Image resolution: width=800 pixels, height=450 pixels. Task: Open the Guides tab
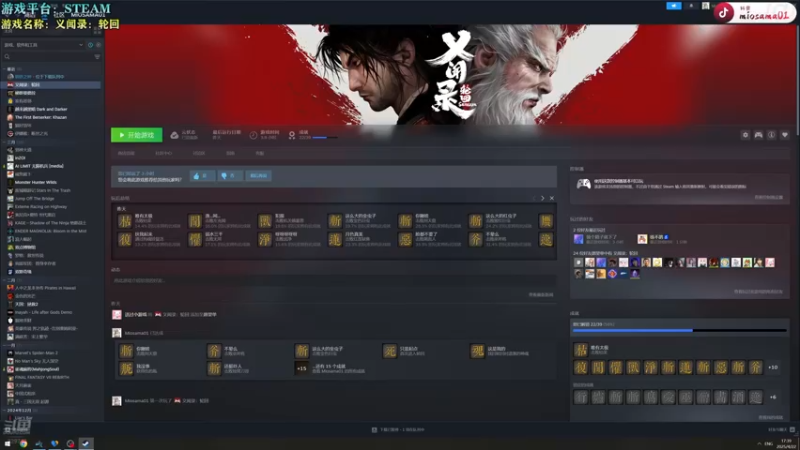click(x=230, y=153)
